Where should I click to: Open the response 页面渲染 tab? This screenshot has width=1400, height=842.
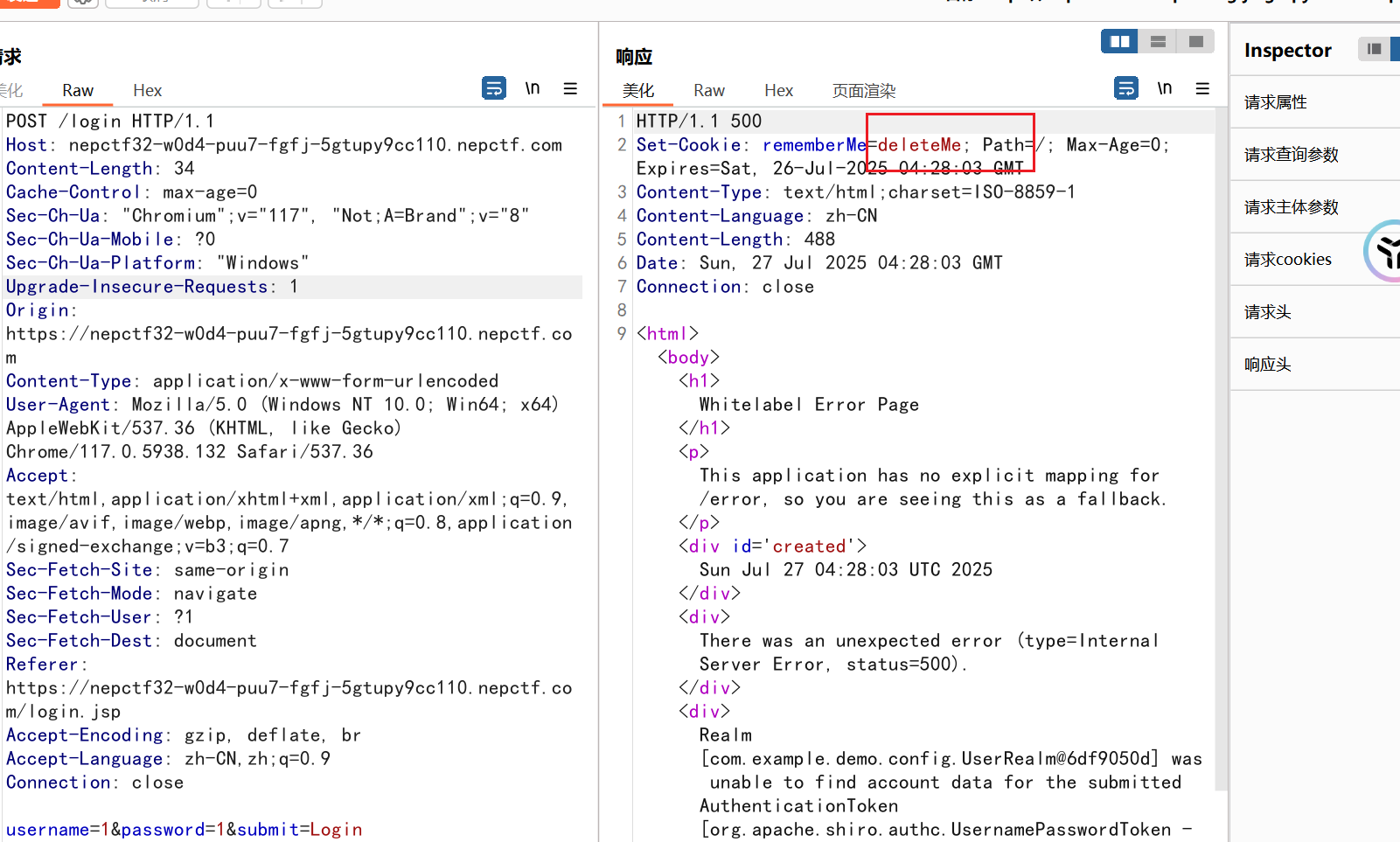pyautogui.click(x=863, y=90)
